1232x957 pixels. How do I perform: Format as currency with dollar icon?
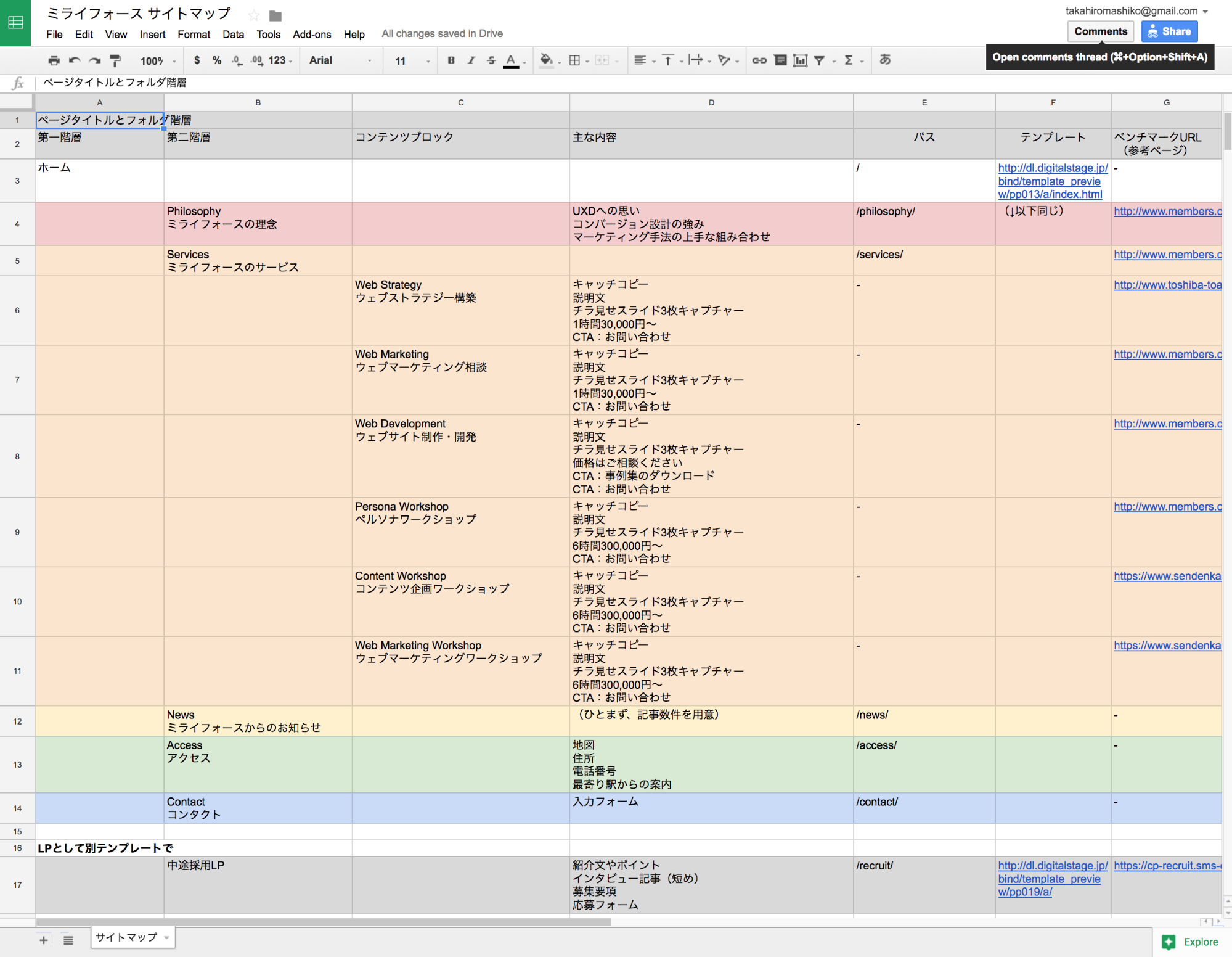pyautogui.click(x=197, y=60)
